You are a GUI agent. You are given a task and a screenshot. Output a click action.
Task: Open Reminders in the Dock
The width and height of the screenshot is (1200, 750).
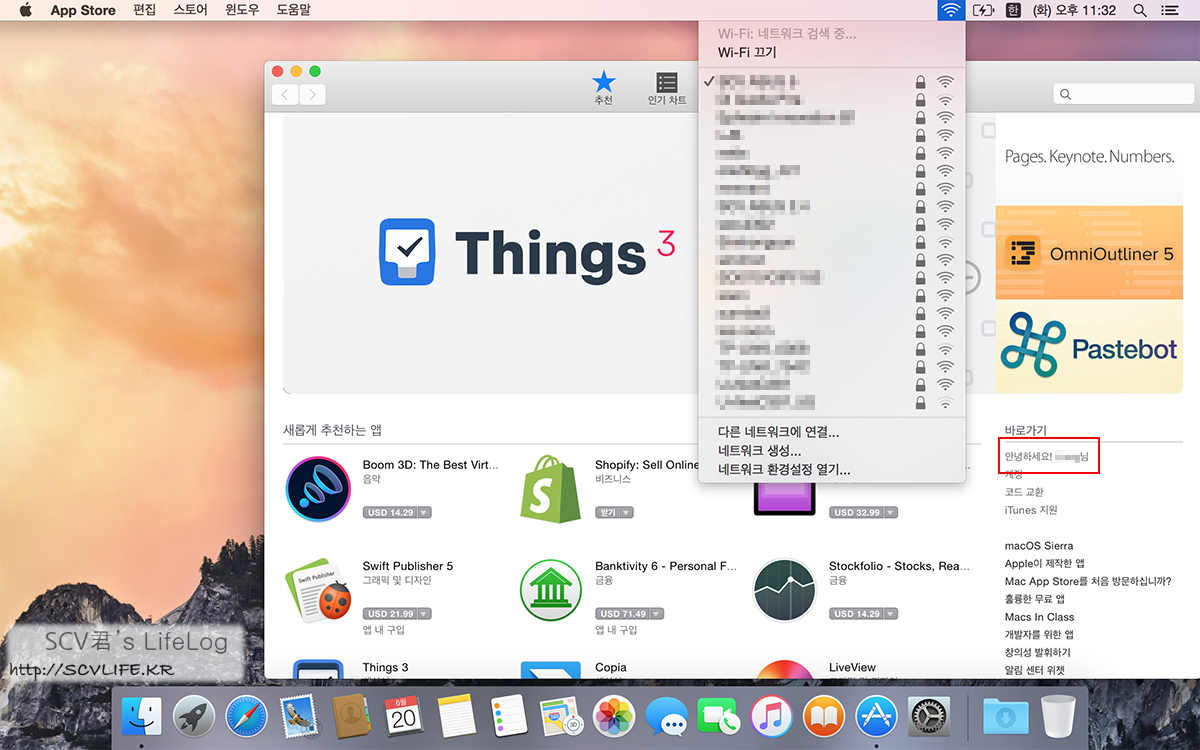[x=509, y=716]
